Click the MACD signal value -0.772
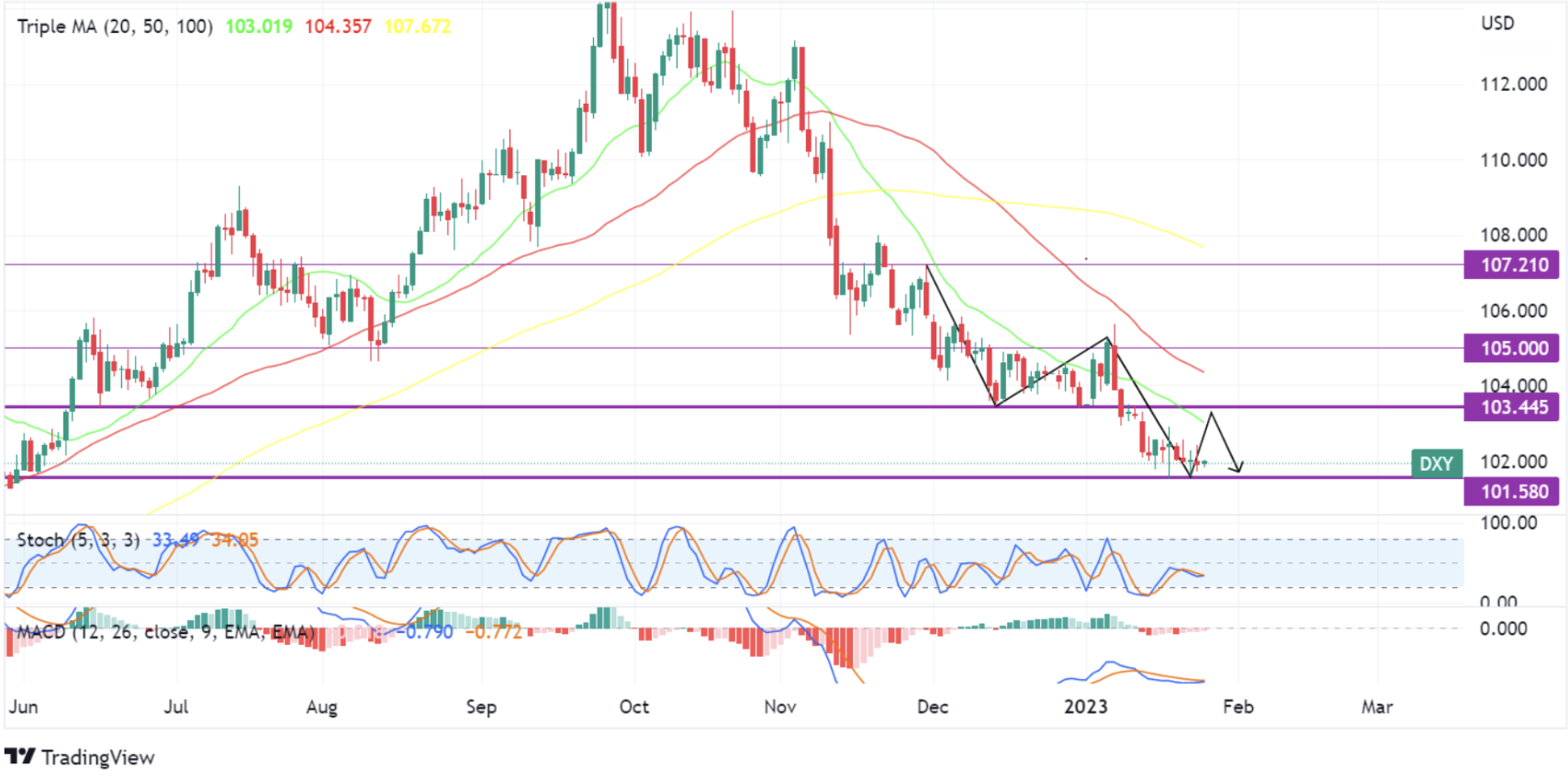1568x778 pixels. pyautogui.click(x=493, y=631)
